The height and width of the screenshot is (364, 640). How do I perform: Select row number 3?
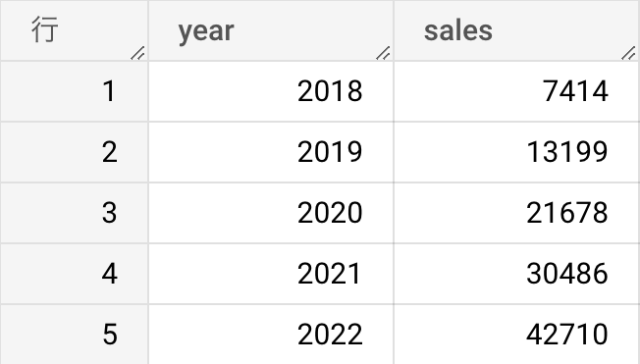[x=74, y=213]
